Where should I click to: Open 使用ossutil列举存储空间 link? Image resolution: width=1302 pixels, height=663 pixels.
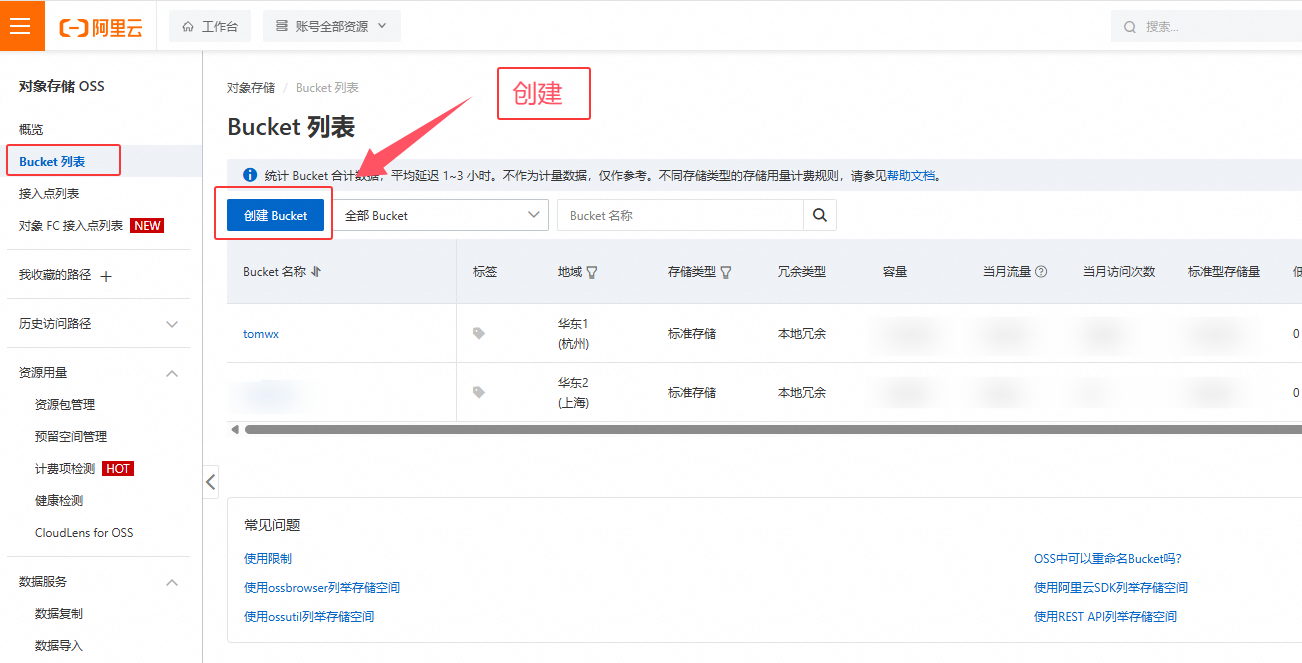[309, 617]
